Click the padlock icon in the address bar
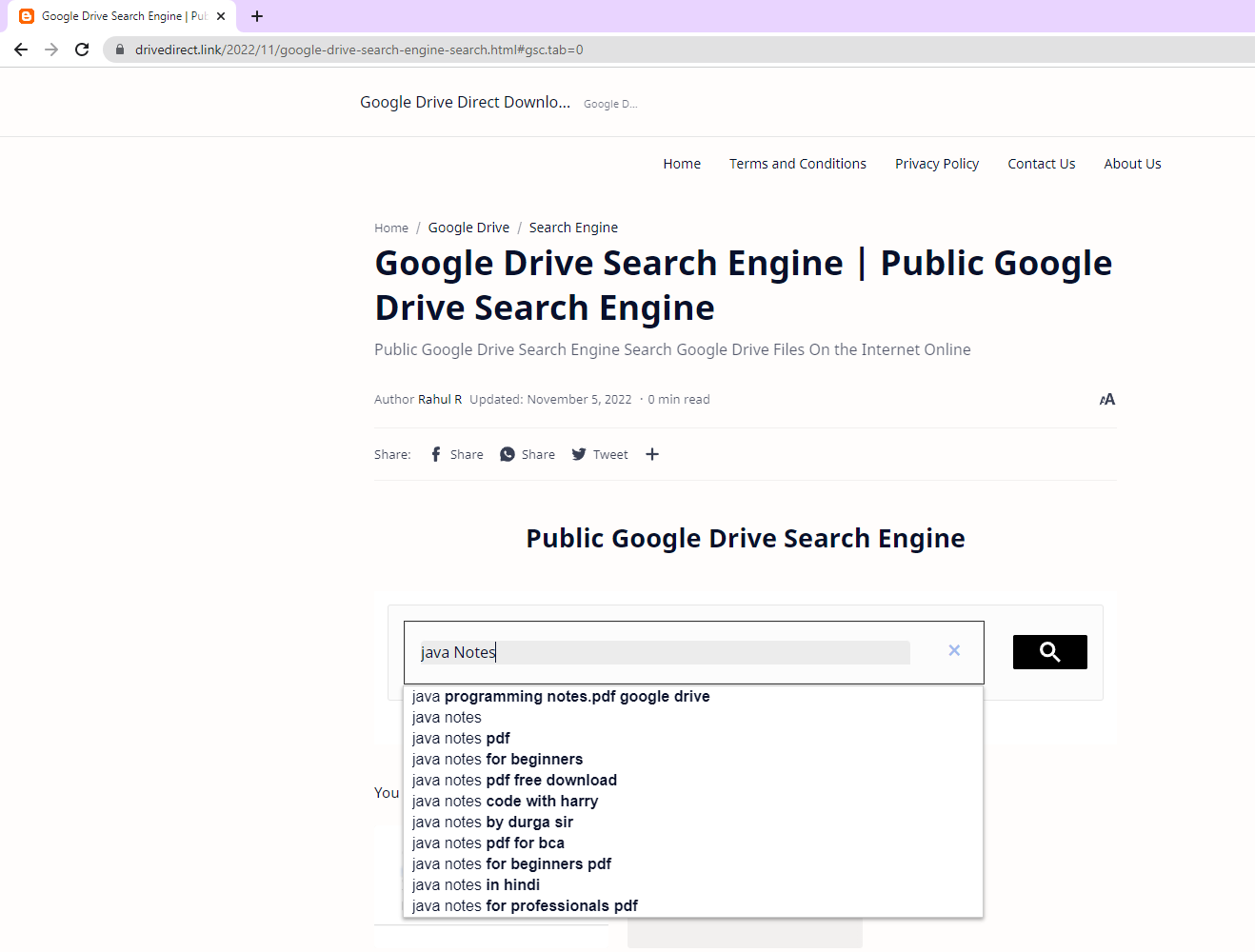This screenshot has height=952, width=1255. pos(120,50)
